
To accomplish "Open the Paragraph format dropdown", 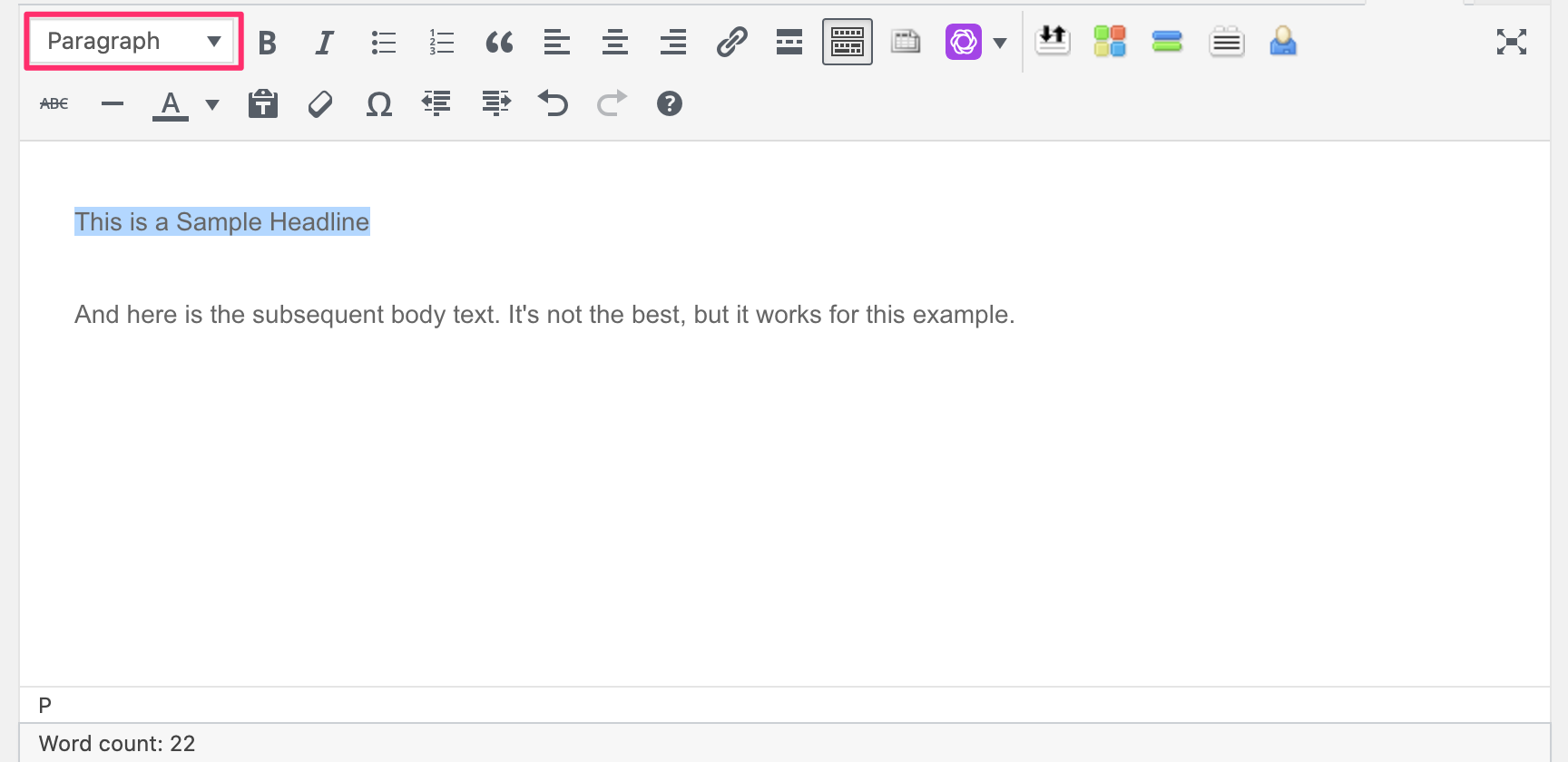I will point(133,41).
